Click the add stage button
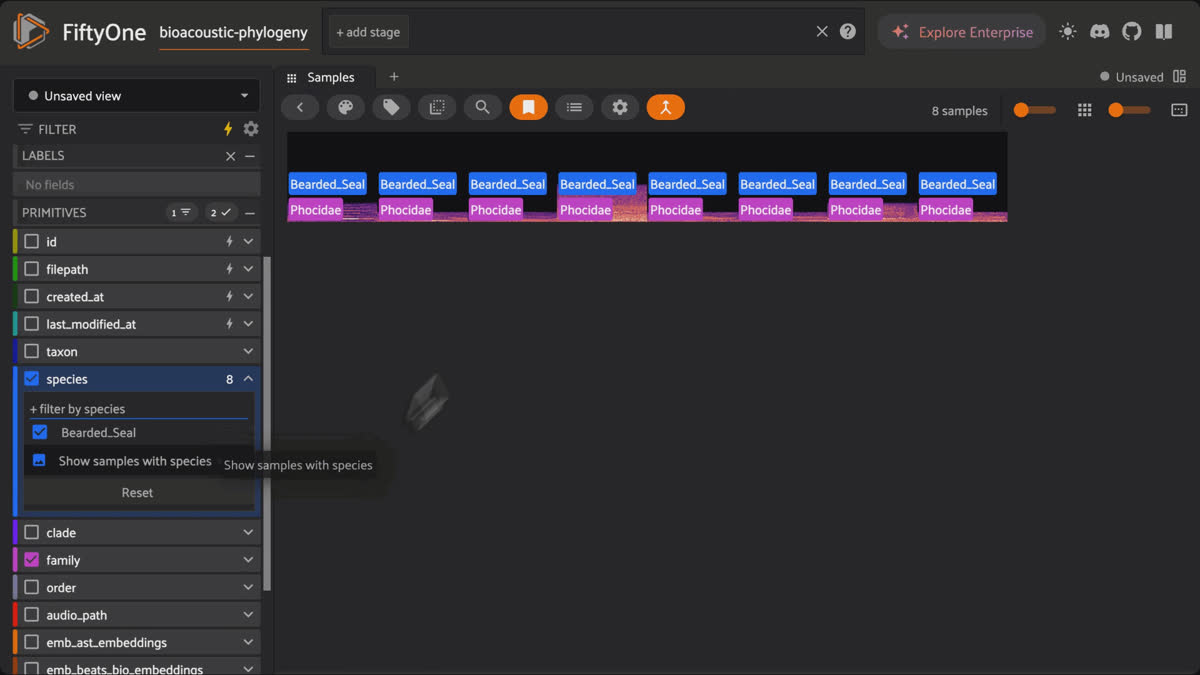This screenshot has height=675, width=1200. pos(368,32)
